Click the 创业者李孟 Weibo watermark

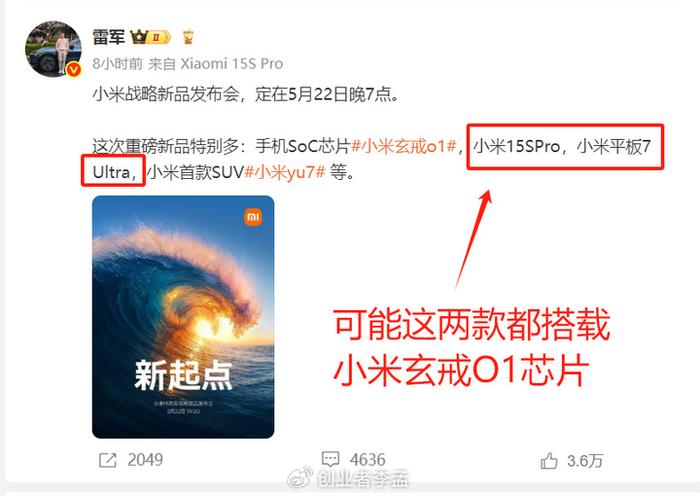pos(349,479)
